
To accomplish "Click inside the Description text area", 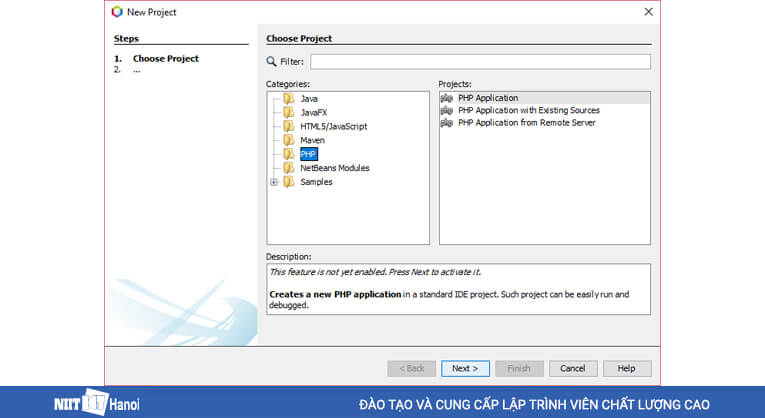I will click(x=458, y=289).
